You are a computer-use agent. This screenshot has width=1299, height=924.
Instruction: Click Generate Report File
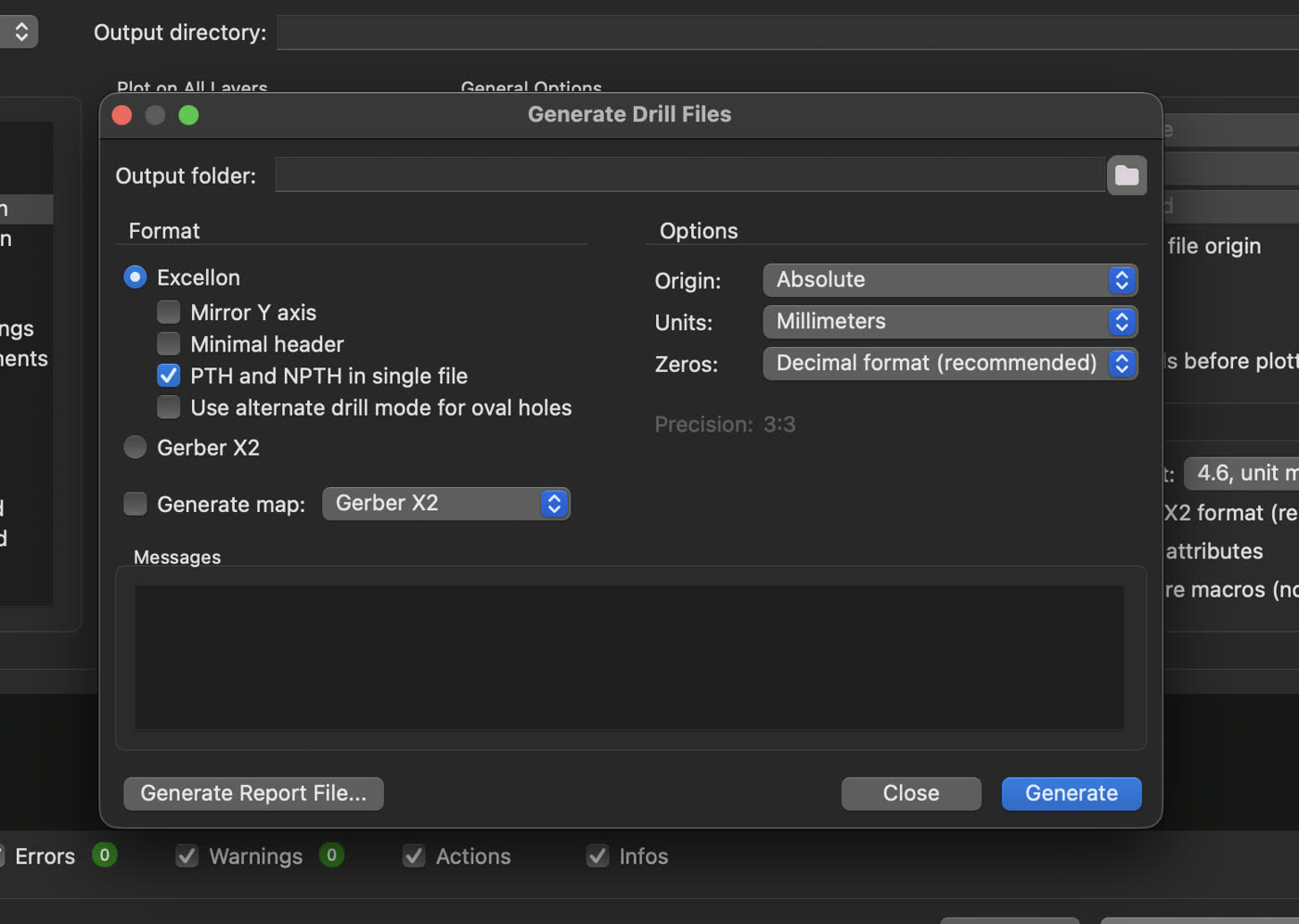click(252, 793)
